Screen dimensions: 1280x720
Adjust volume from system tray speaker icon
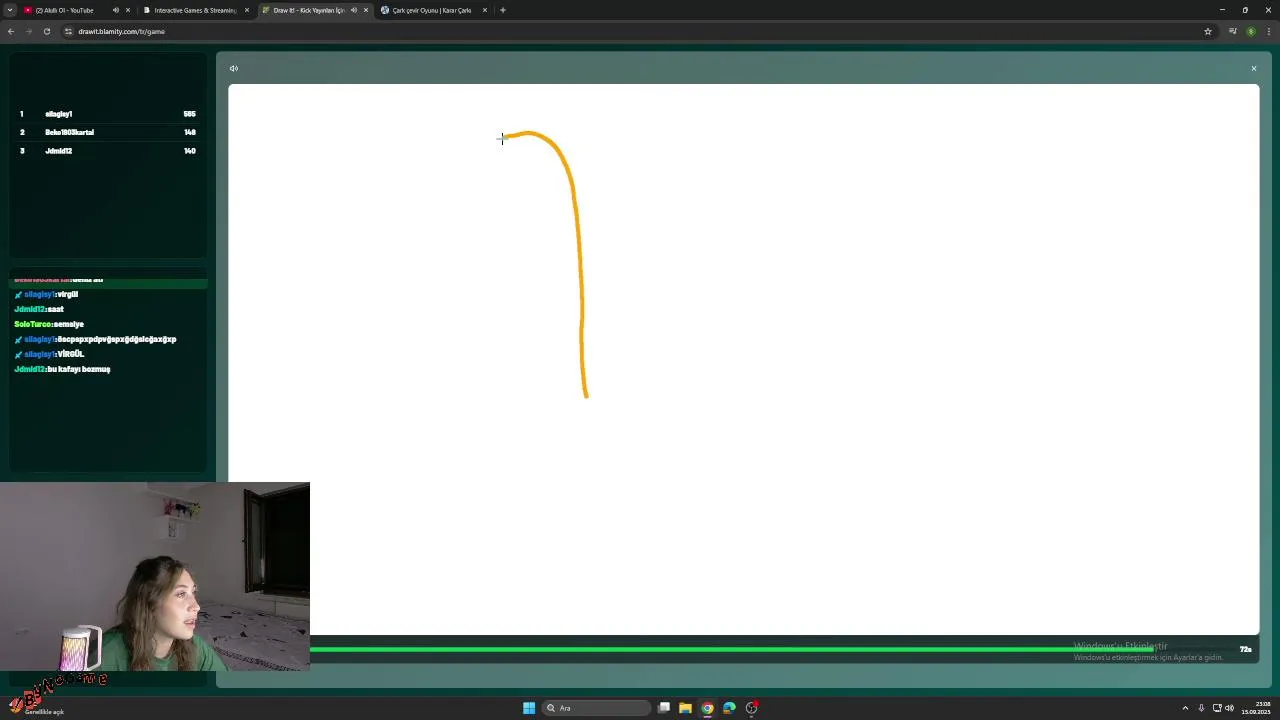pyautogui.click(x=1229, y=708)
